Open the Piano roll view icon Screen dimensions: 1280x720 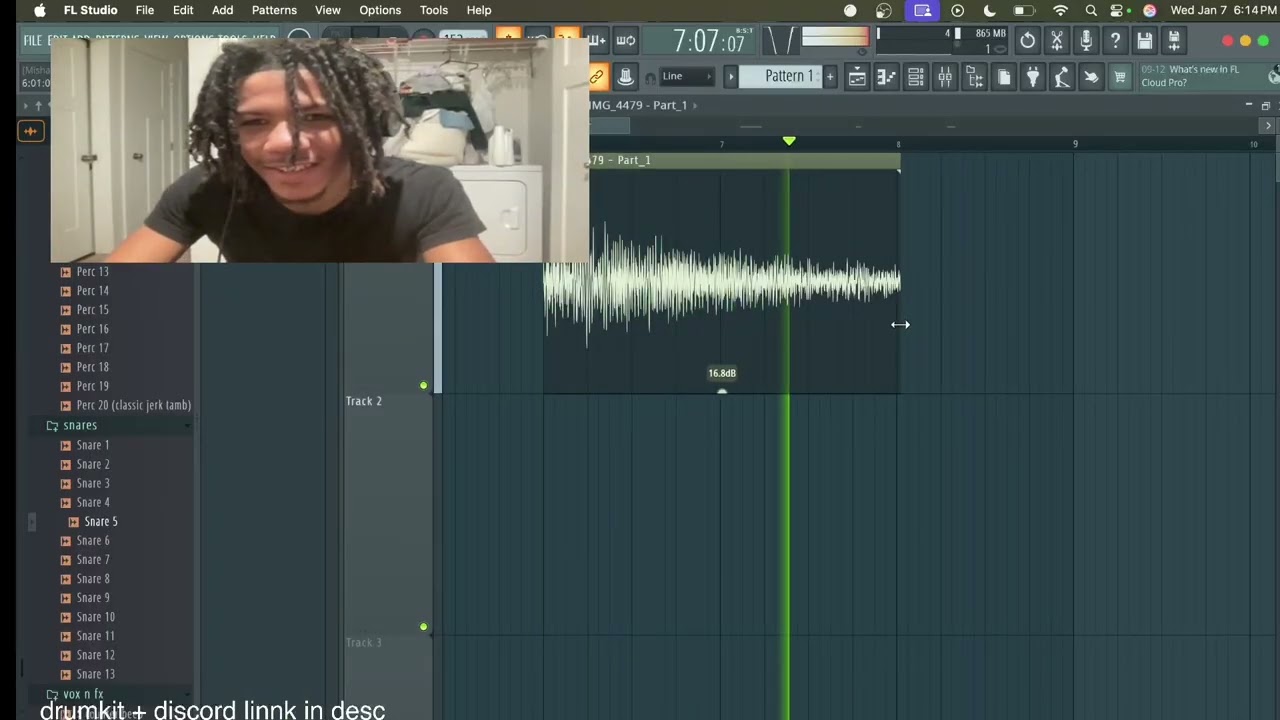(886, 77)
